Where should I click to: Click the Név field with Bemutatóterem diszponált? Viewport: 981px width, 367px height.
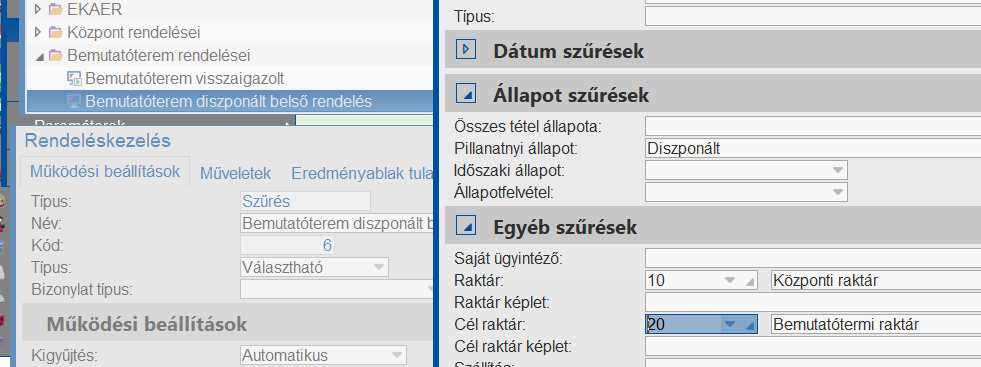(336, 223)
